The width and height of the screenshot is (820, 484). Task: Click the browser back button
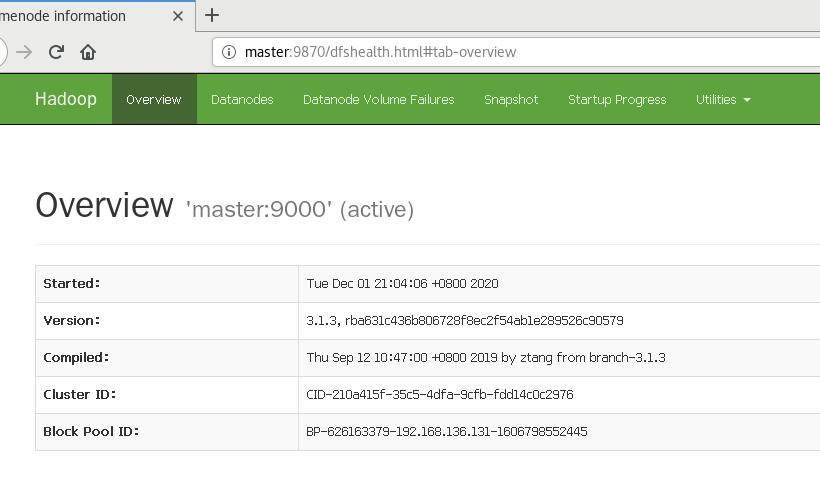click(2, 52)
